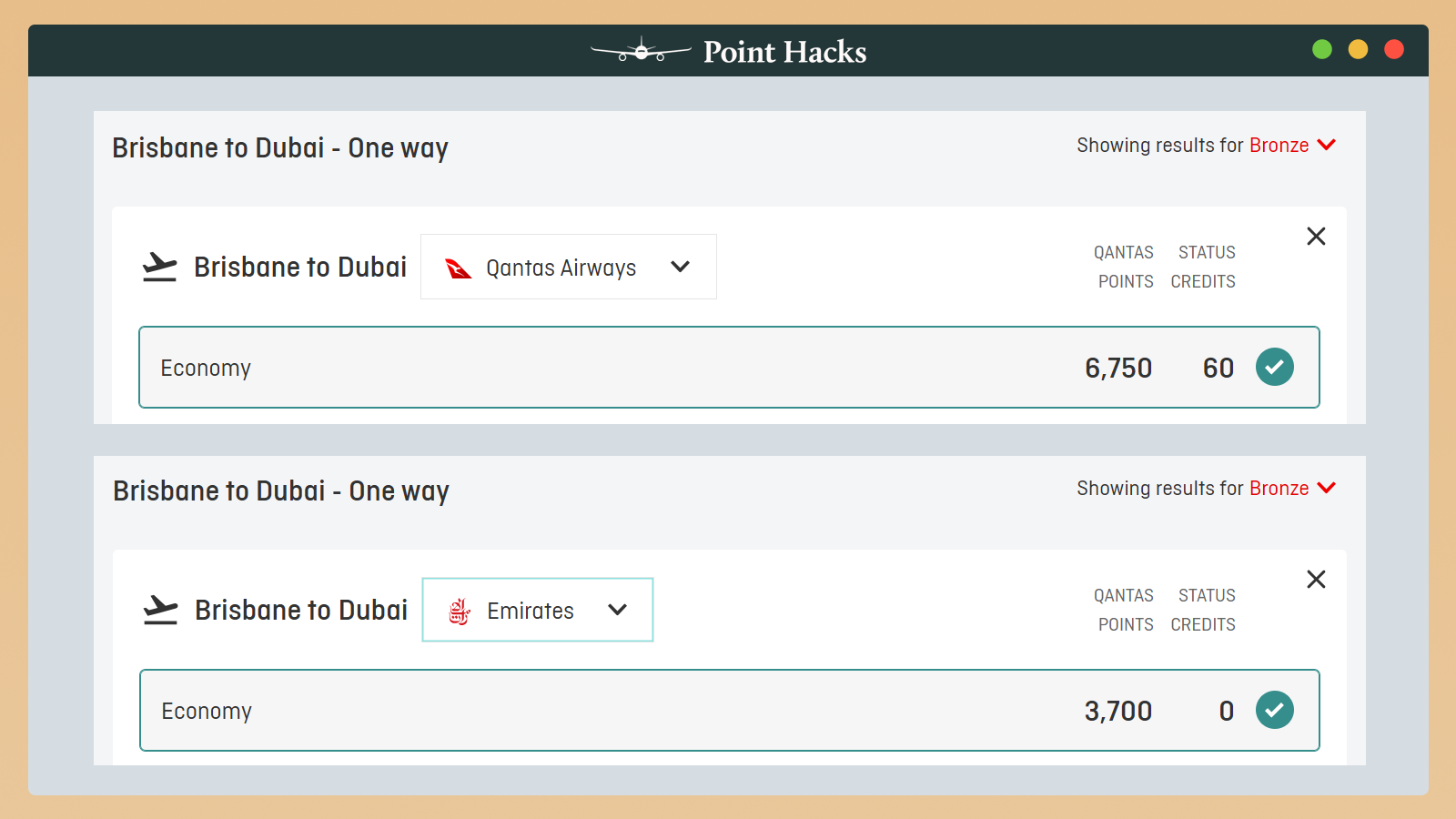The height and width of the screenshot is (819, 1456).
Task: Click the departing plane icon beside Emirates route
Action: [161, 611]
